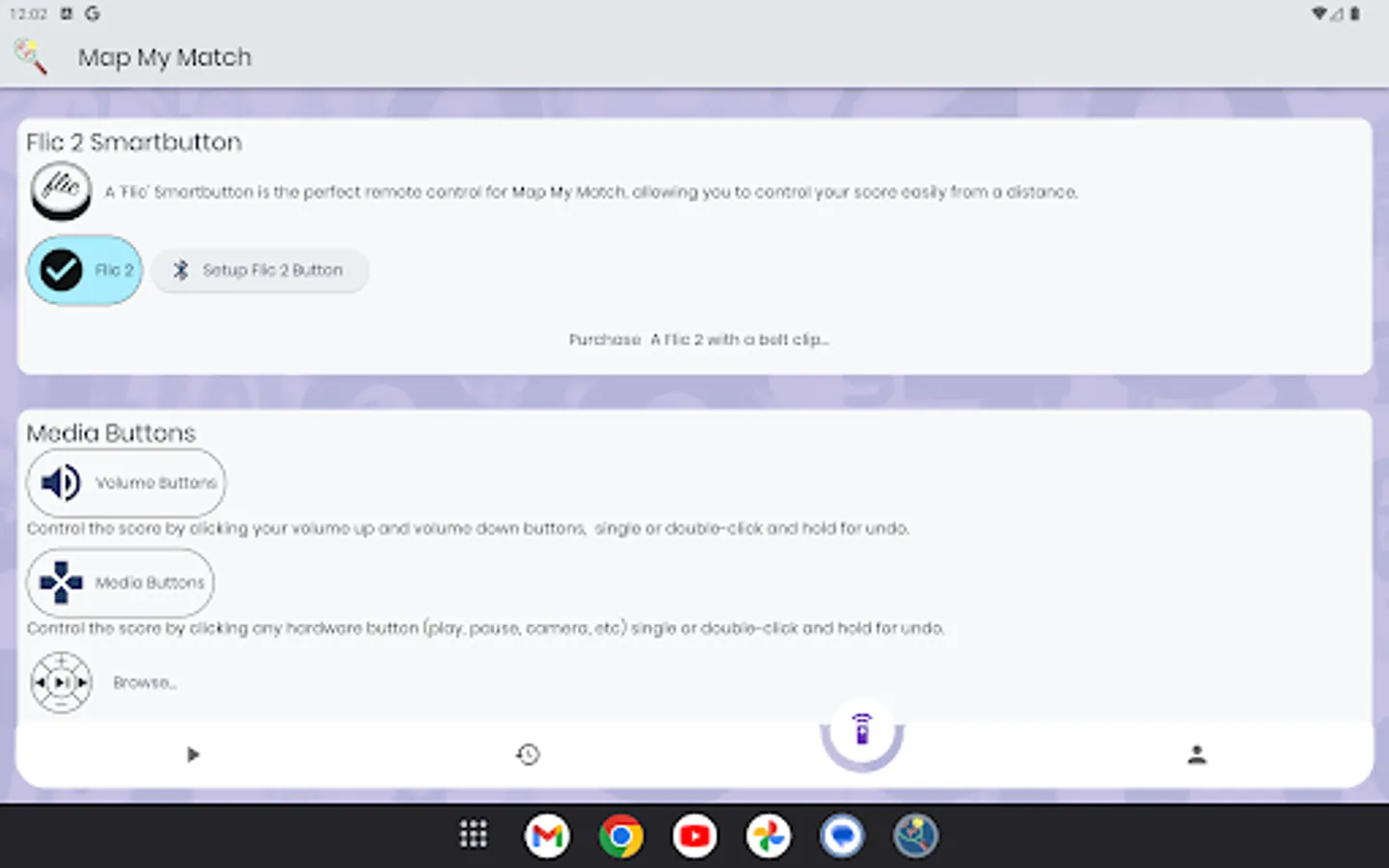
Task: Open the Purchase A Flic 2 with belt clip link
Action: pos(698,339)
